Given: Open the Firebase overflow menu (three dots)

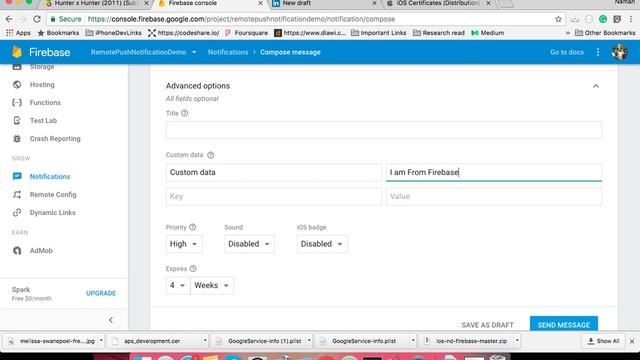Looking at the screenshot, I should click(598, 52).
